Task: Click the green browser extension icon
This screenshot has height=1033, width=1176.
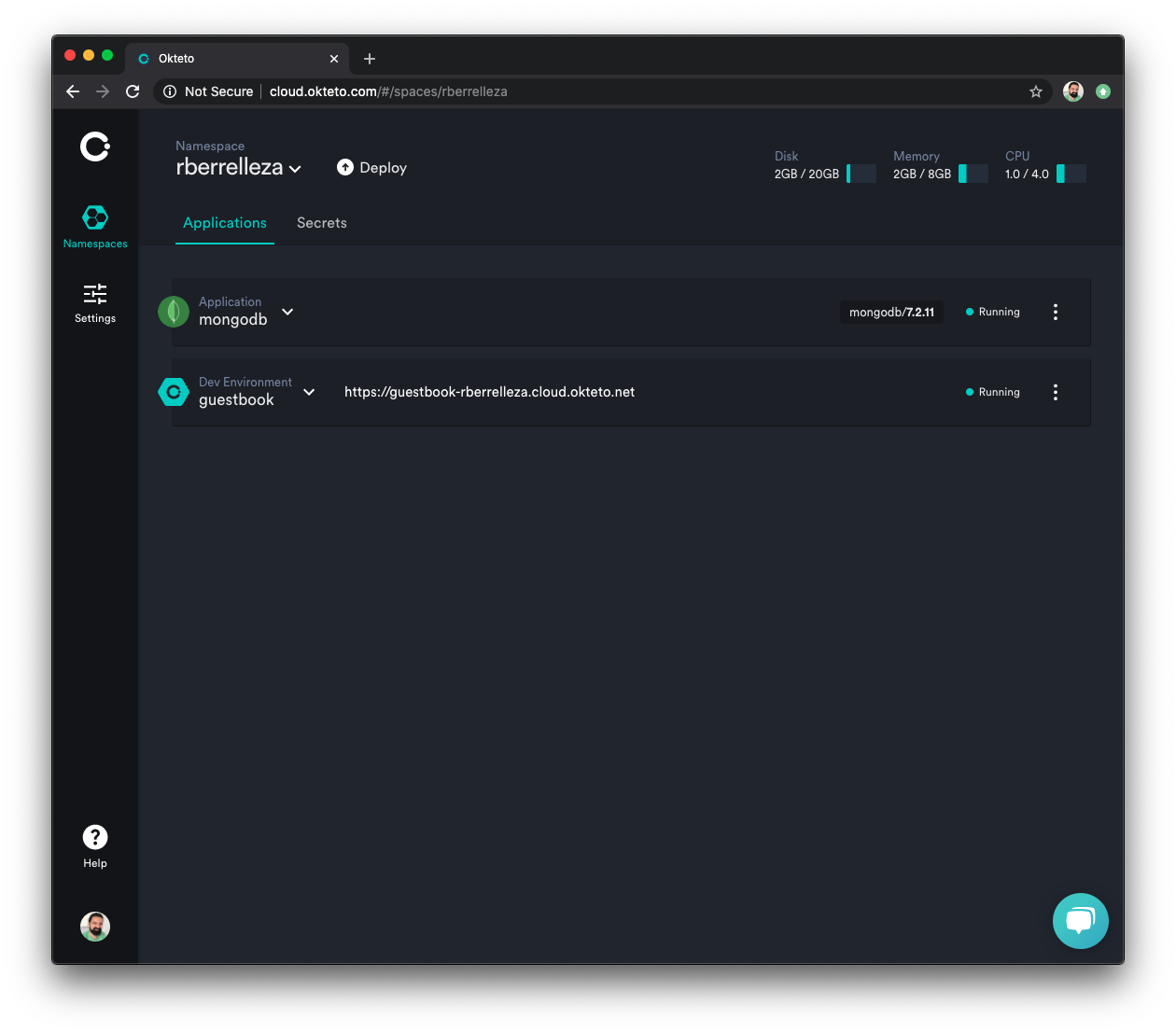Action: point(1103,91)
